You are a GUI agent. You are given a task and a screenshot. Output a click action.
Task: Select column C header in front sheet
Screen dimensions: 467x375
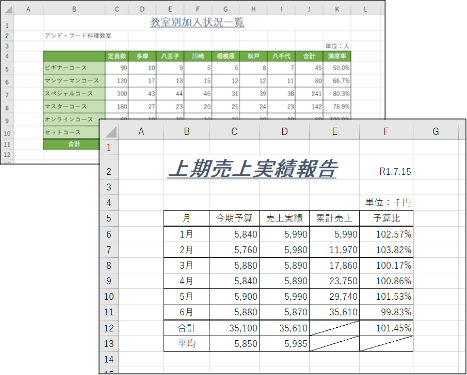click(234, 132)
